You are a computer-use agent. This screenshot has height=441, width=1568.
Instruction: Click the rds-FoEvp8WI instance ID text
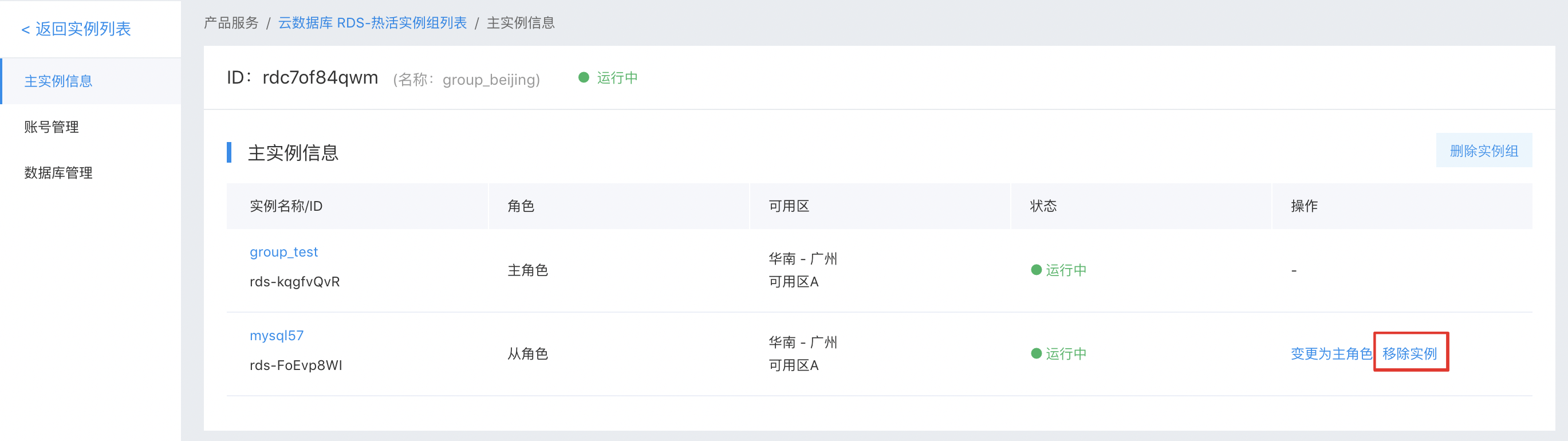pyautogui.click(x=296, y=365)
